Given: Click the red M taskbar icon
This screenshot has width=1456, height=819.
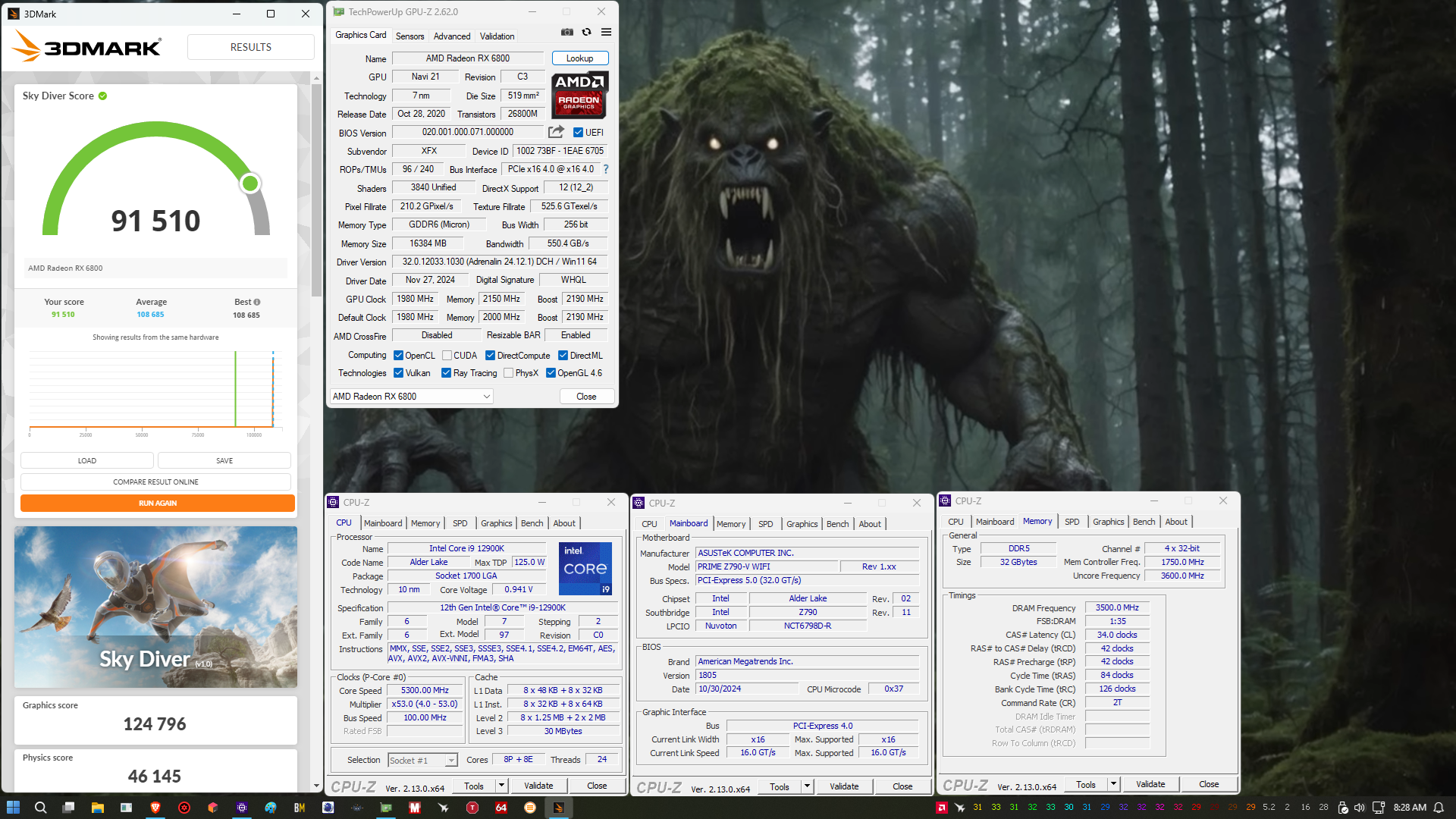Looking at the screenshot, I should (415, 808).
